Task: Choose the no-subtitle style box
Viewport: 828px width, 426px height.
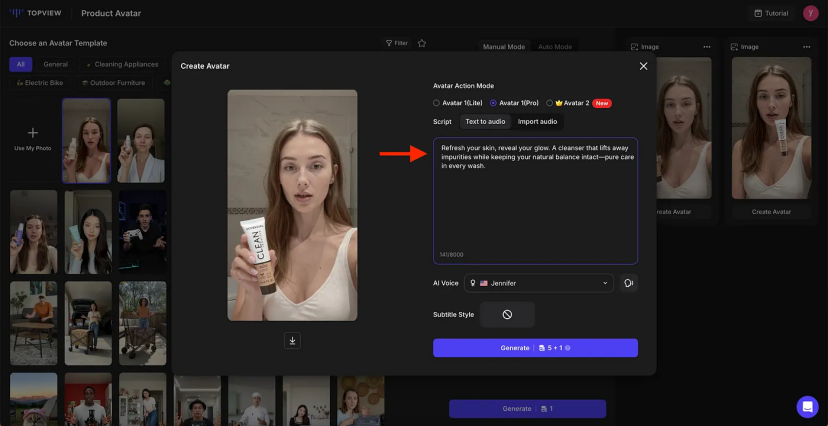Action: pyautogui.click(x=507, y=315)
